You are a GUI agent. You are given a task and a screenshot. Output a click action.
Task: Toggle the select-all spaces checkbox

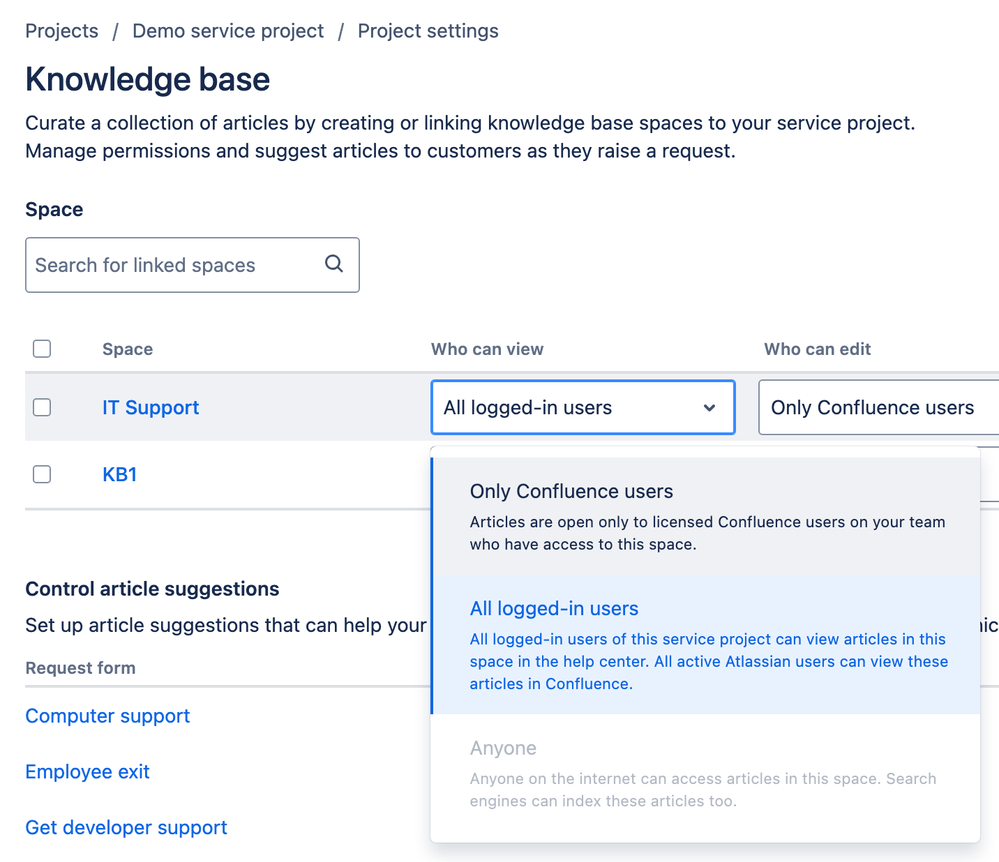(42, 348)
